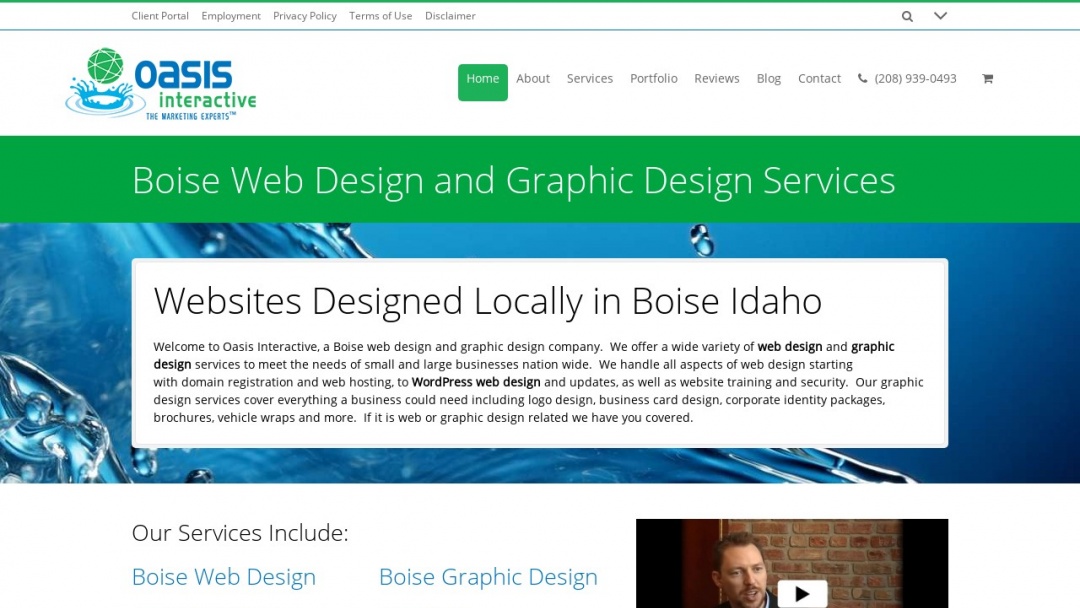Screen dimensions: 1080x608
Task: Open the Privacy Policy
Action: 304,15
